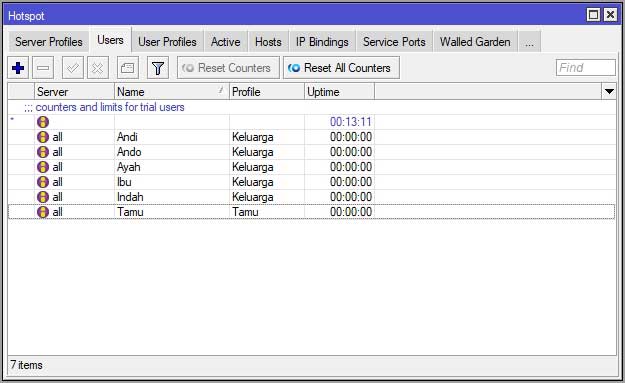Select the Ando user name
625x383 pixels.
(129, 152)
